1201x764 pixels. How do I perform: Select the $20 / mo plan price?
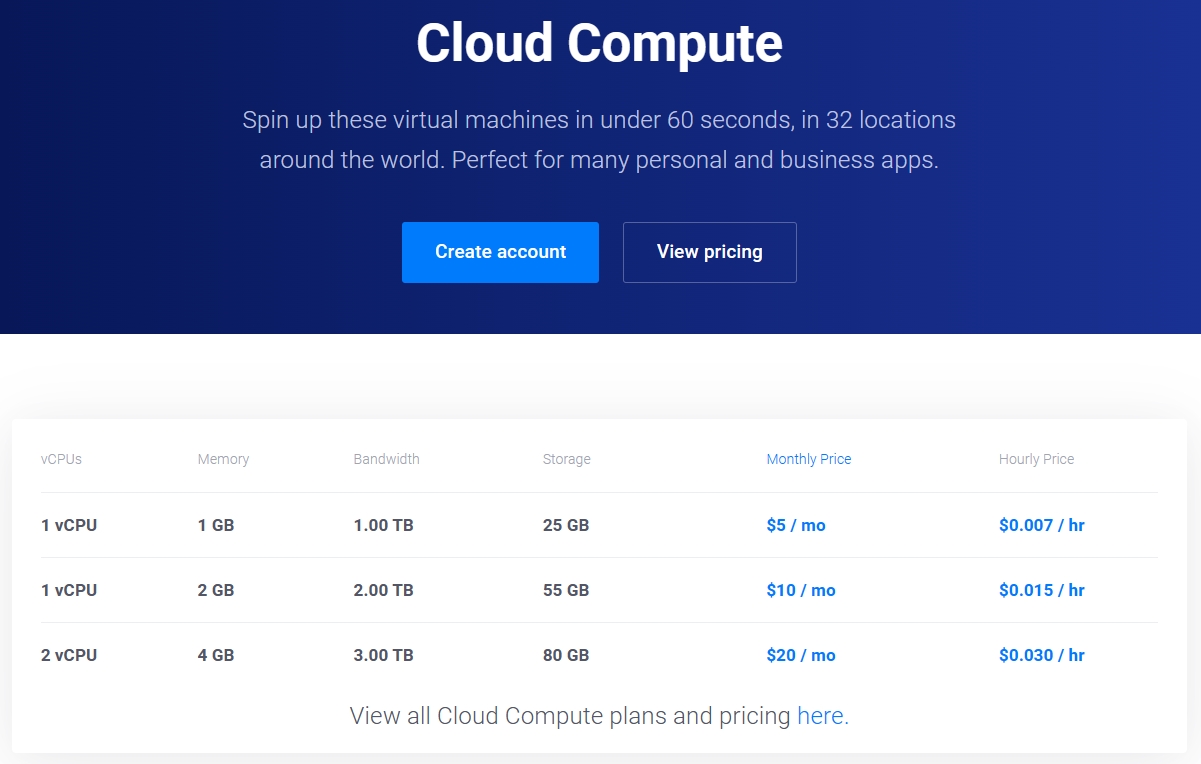click(x=800, y=655)
